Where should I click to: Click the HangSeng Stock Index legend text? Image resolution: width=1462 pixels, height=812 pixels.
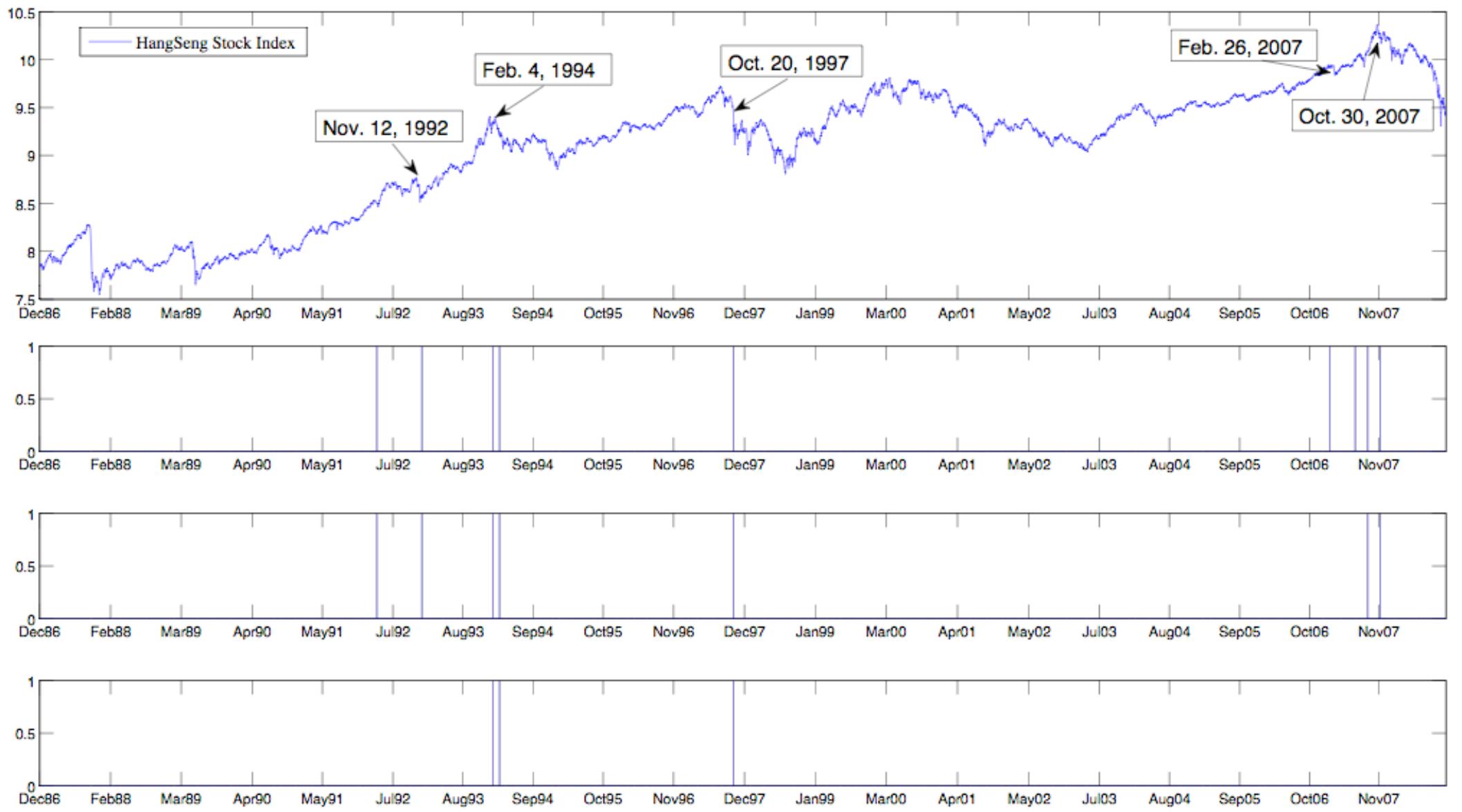coord(215,43)
